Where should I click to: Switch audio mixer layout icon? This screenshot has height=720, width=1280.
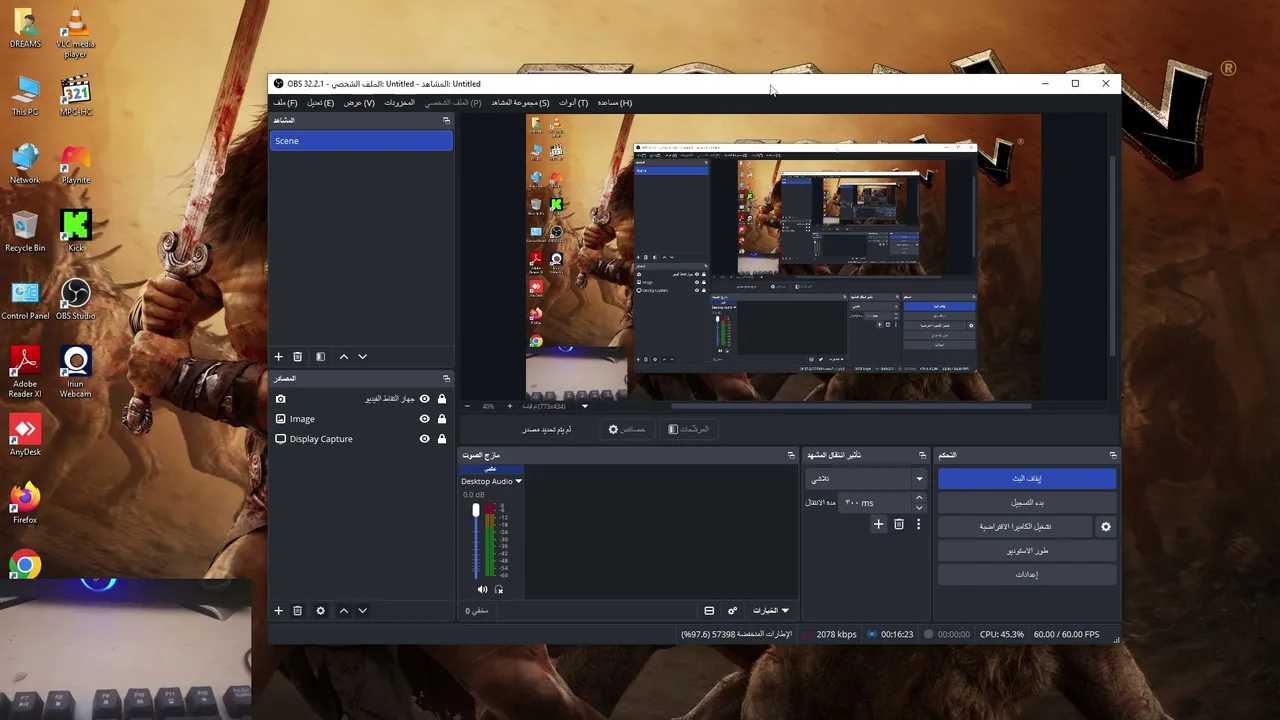(709, 610)
